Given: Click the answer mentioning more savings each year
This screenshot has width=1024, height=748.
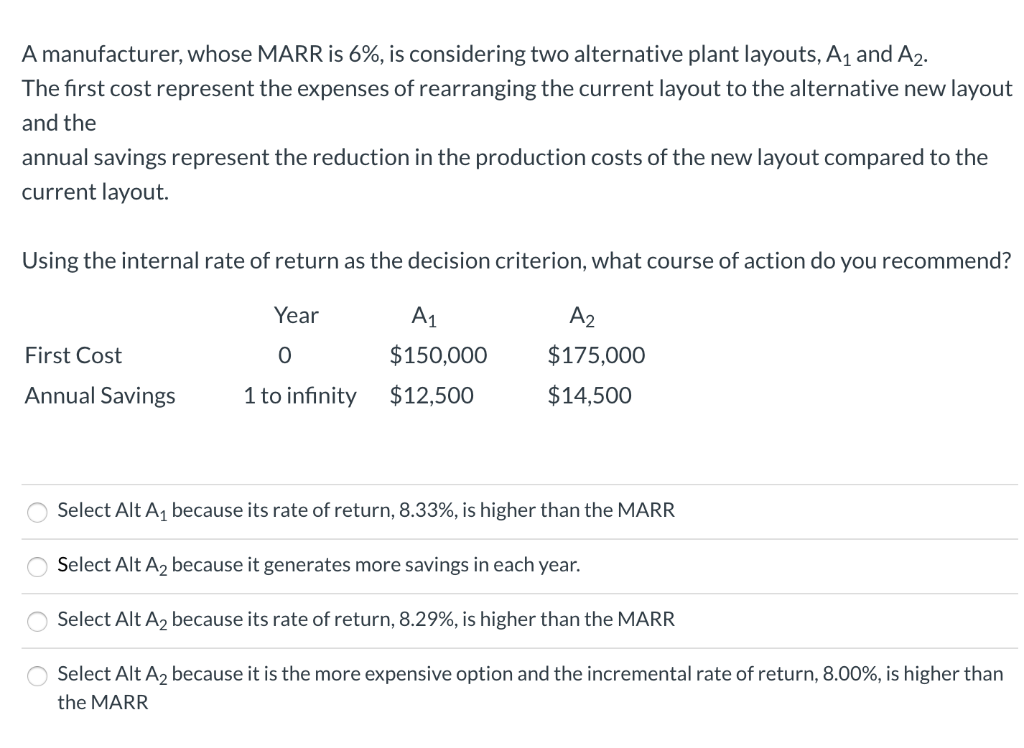Looking at the screenshot, I should pos(318,565).
